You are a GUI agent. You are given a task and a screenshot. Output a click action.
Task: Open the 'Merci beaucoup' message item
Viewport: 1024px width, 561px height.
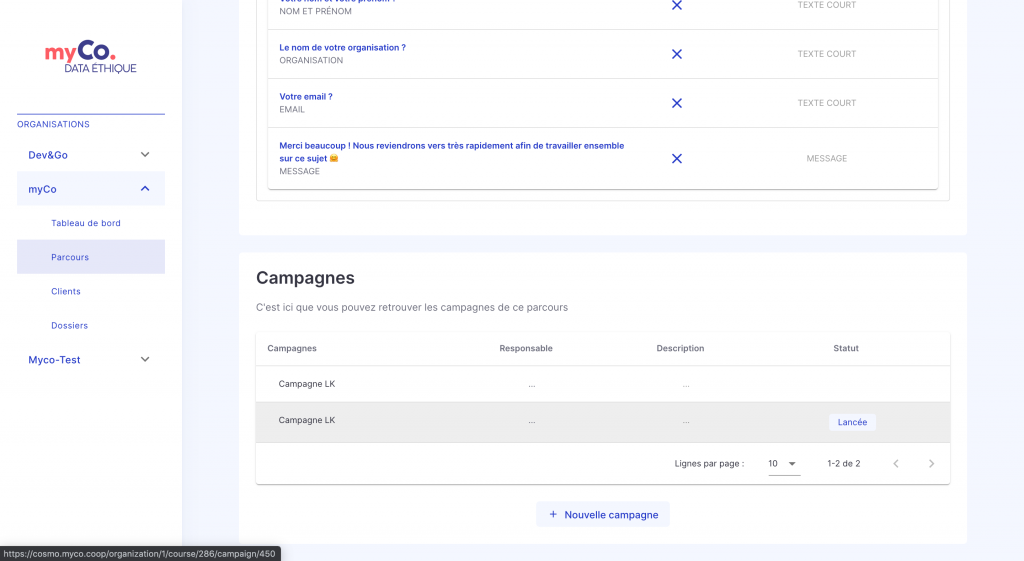coord(451,152)
